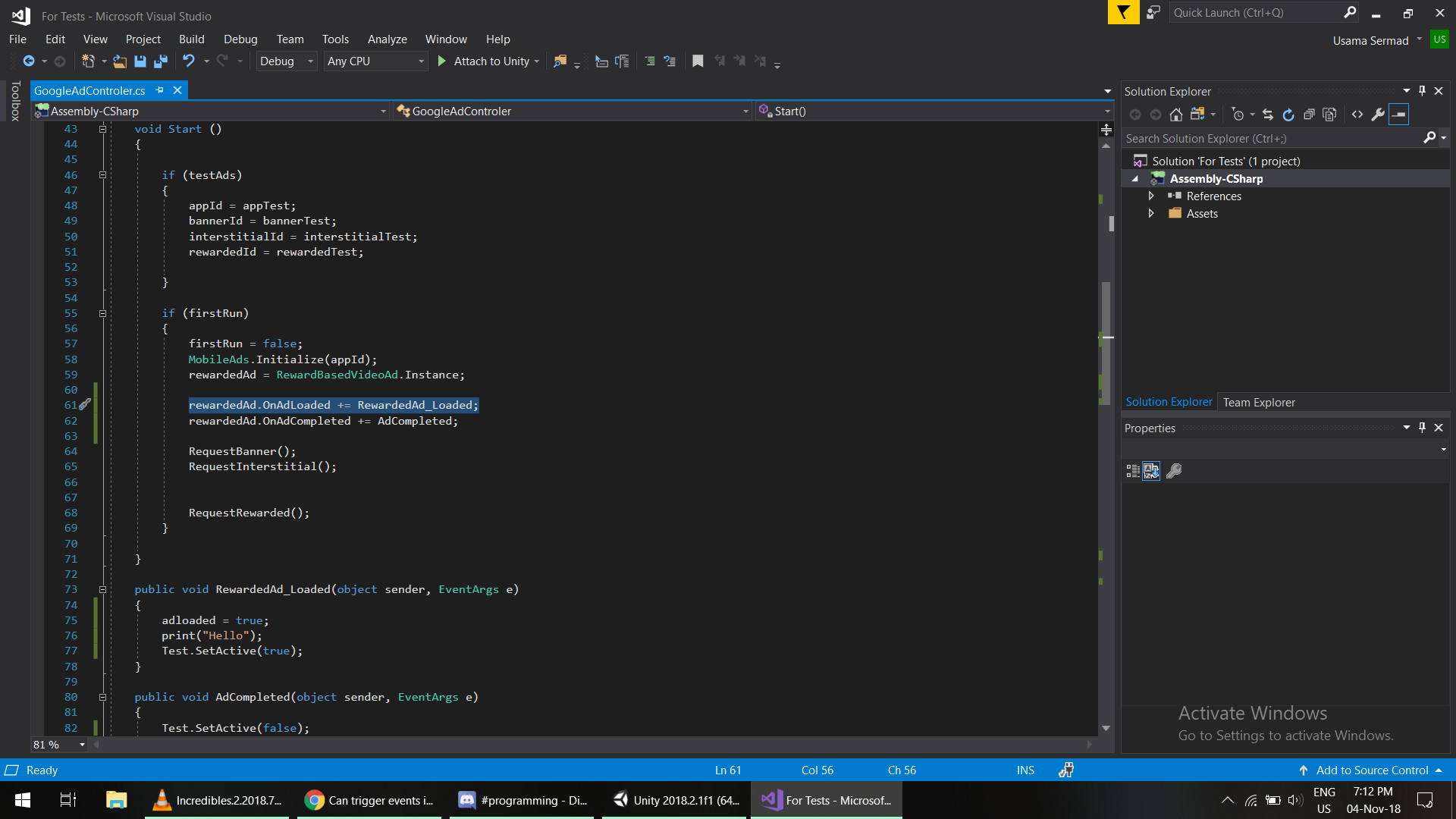Click the Team Explorer tab
Screen dimensions: 1456x819
point(1258,401)
